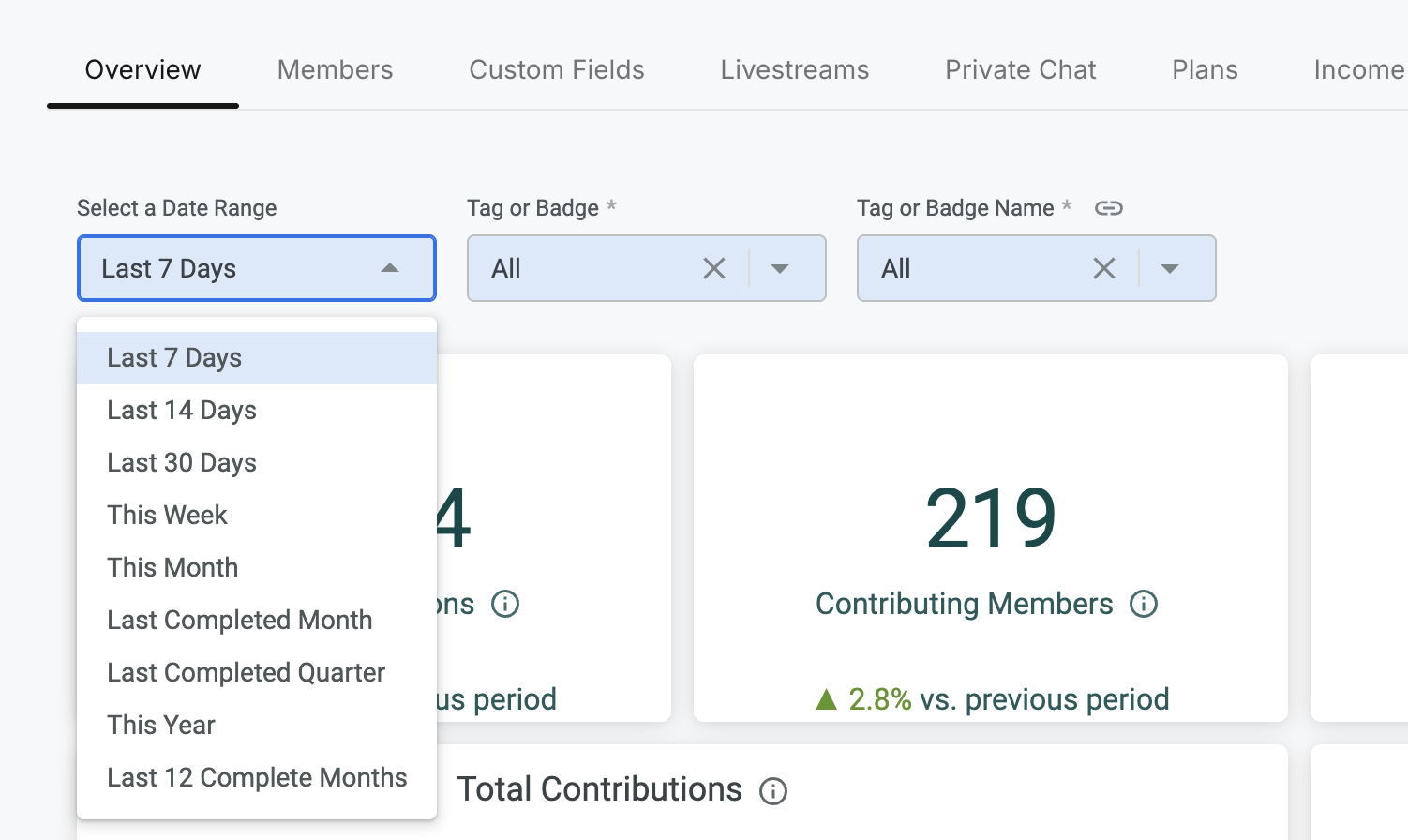Click info icon beside Total Contributions
Image resolution: width=1408 pixels, height=840 pixels.
click(x=772, y=791)
